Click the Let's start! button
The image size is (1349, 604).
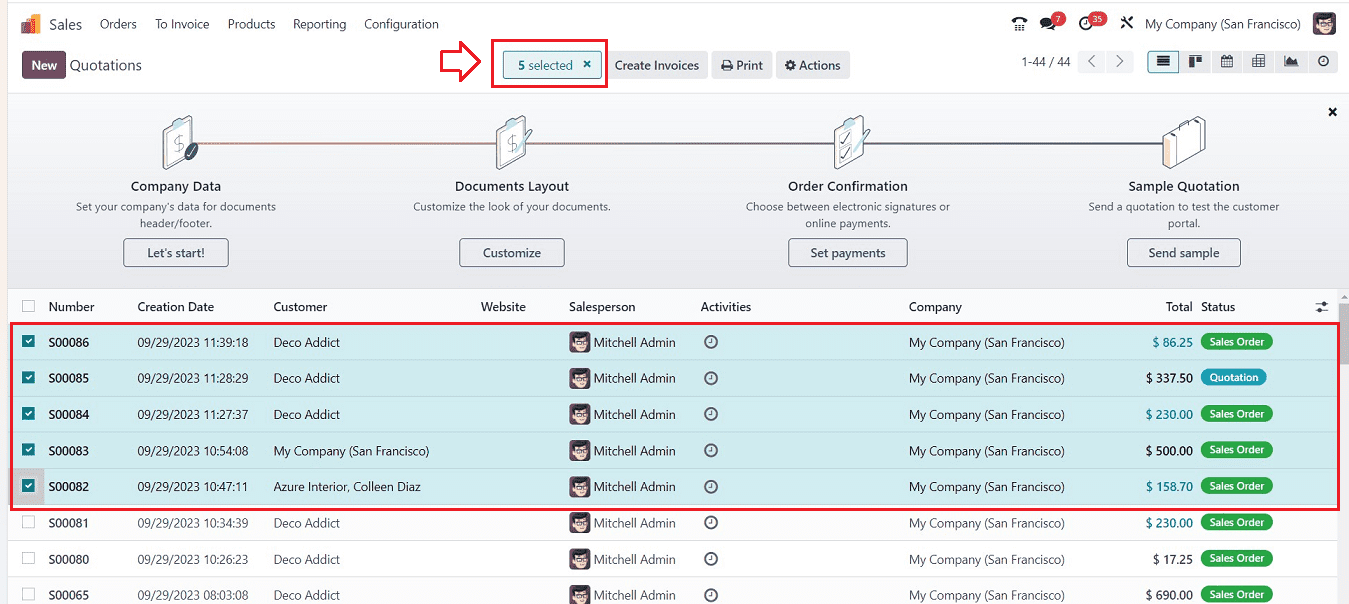click(x=176, y=253)
